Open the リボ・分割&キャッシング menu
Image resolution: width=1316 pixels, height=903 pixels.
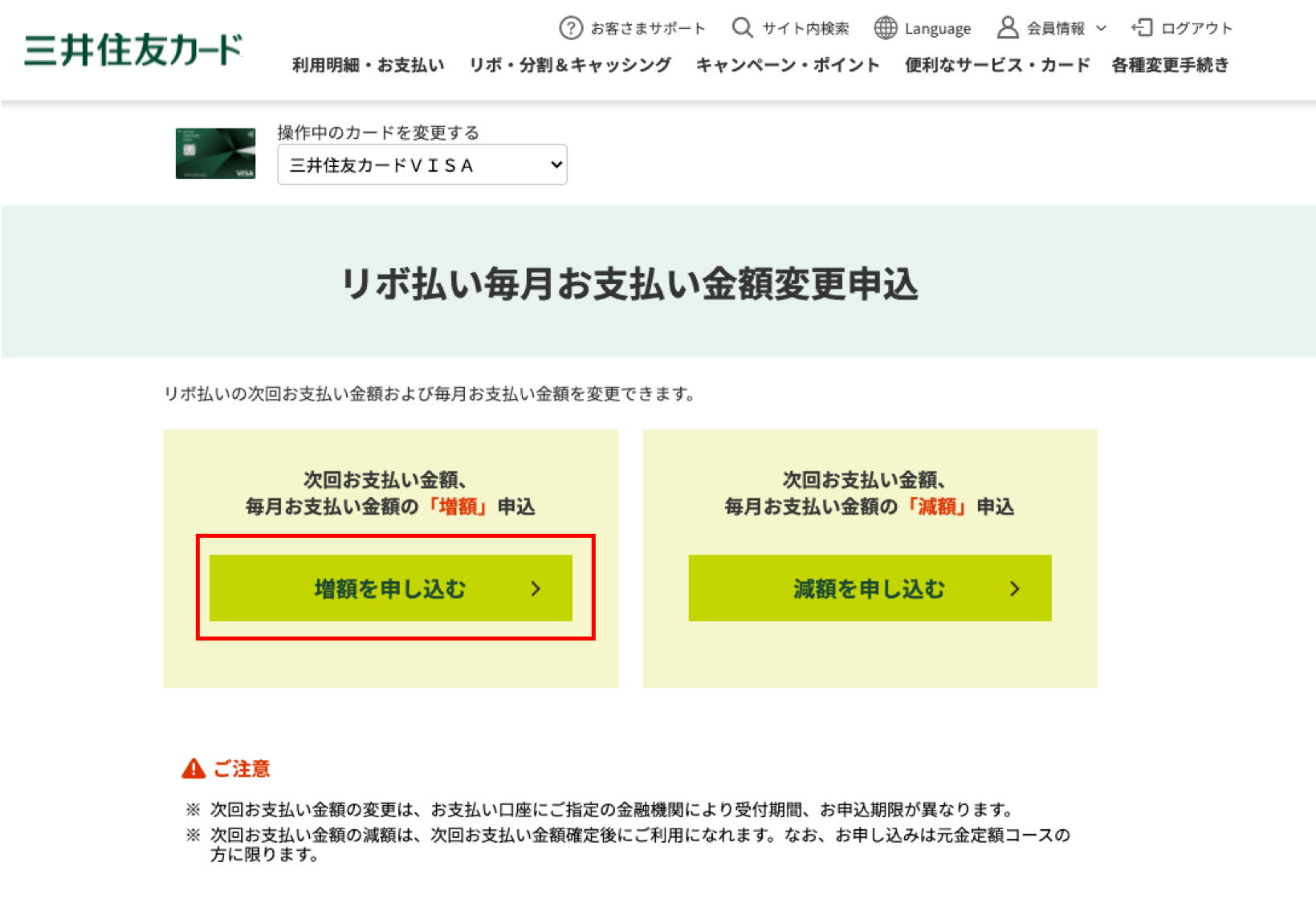tap(570, 65)
